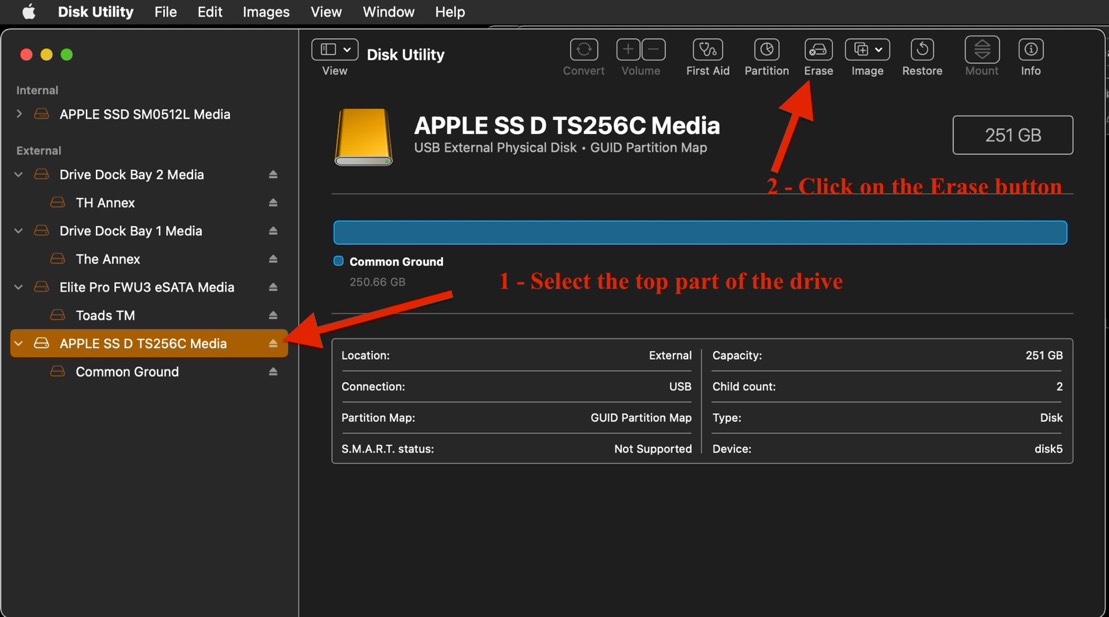
Task: Open the Apple menu
Action: pyautogui.click(x=28, y=12)
